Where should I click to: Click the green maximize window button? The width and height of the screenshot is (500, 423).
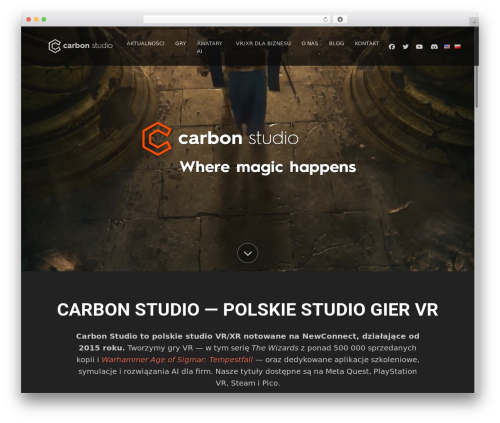click(44, 19)
